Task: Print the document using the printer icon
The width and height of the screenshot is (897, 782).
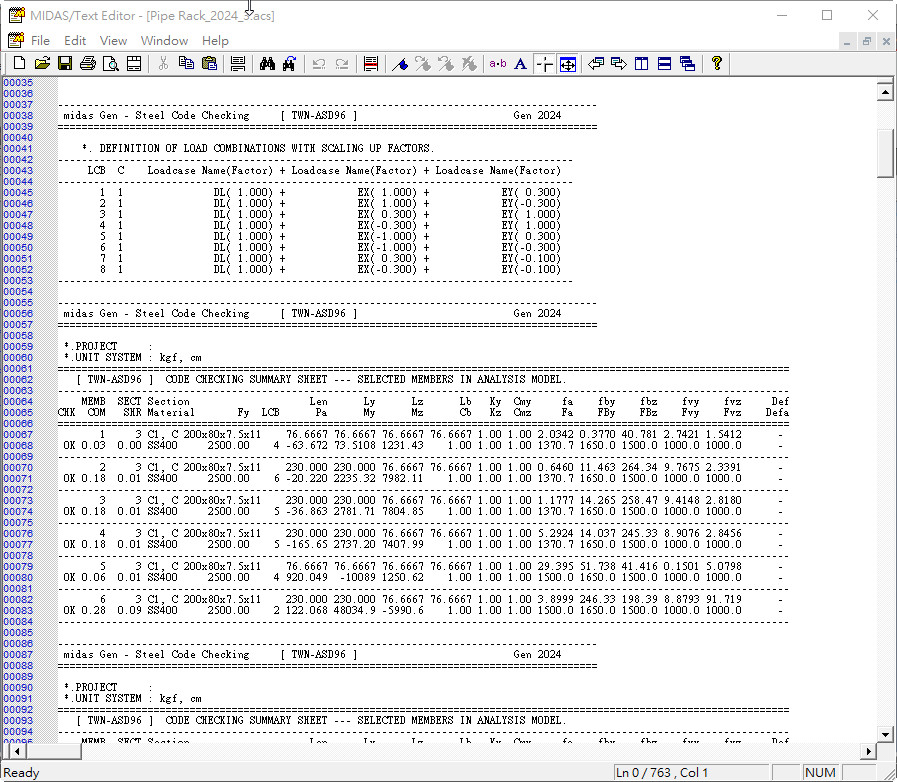Action: [x=88, y=63]
